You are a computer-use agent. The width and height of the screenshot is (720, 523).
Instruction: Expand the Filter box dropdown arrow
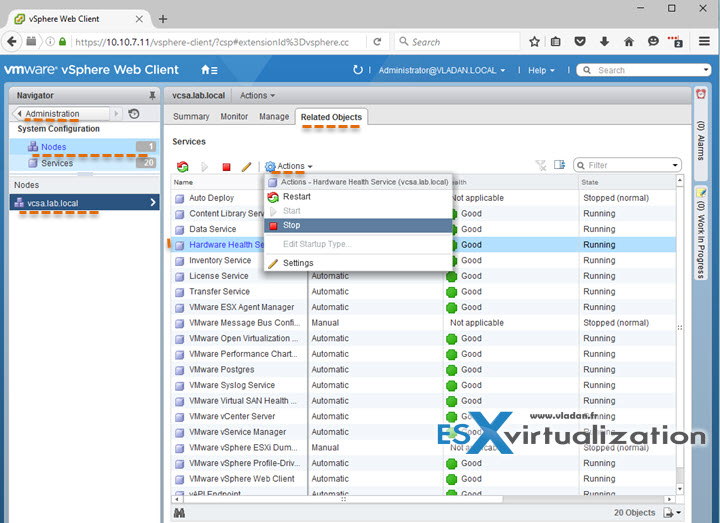click(675, 165)
